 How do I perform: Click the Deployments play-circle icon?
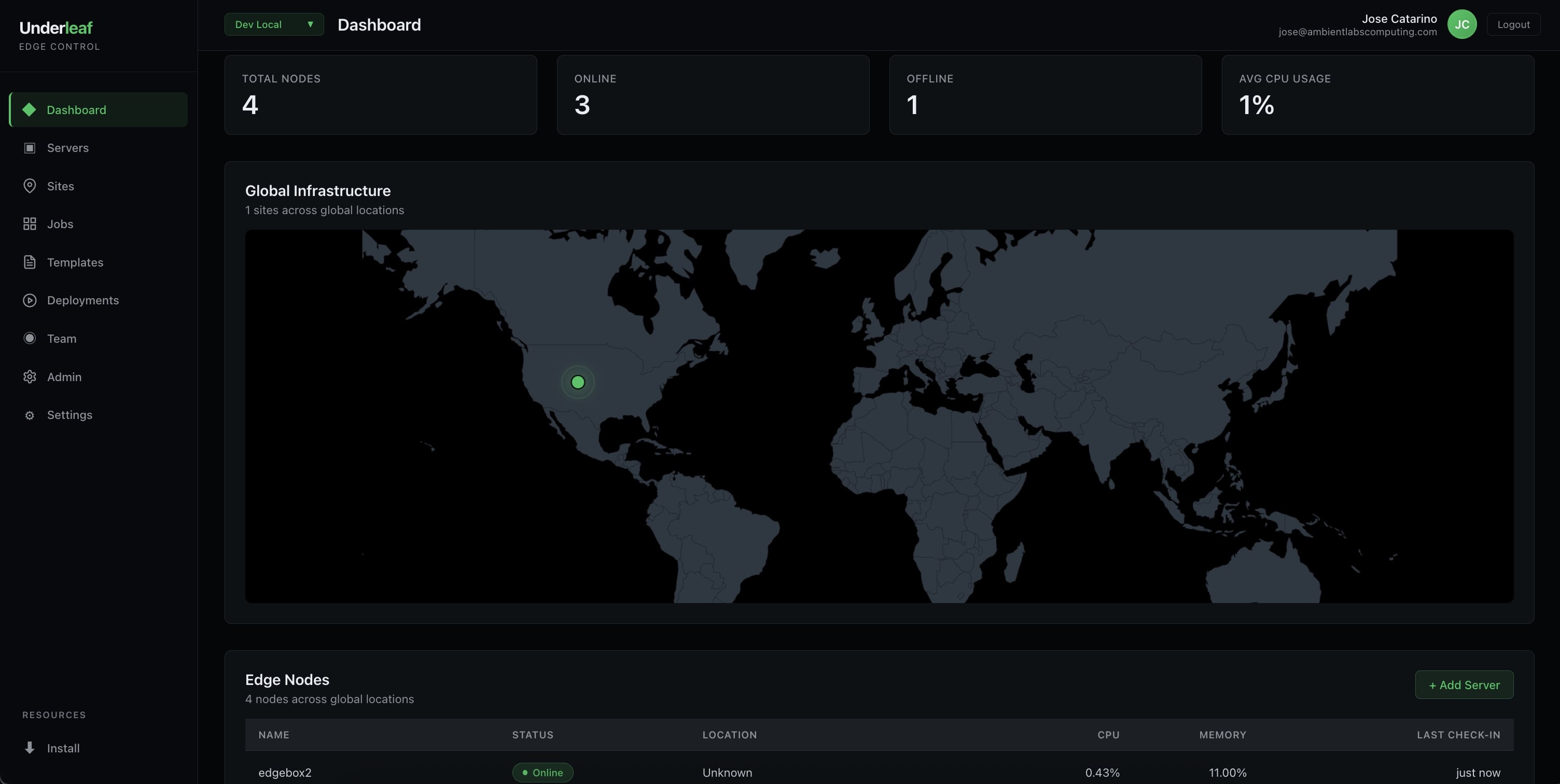(29, 300)
